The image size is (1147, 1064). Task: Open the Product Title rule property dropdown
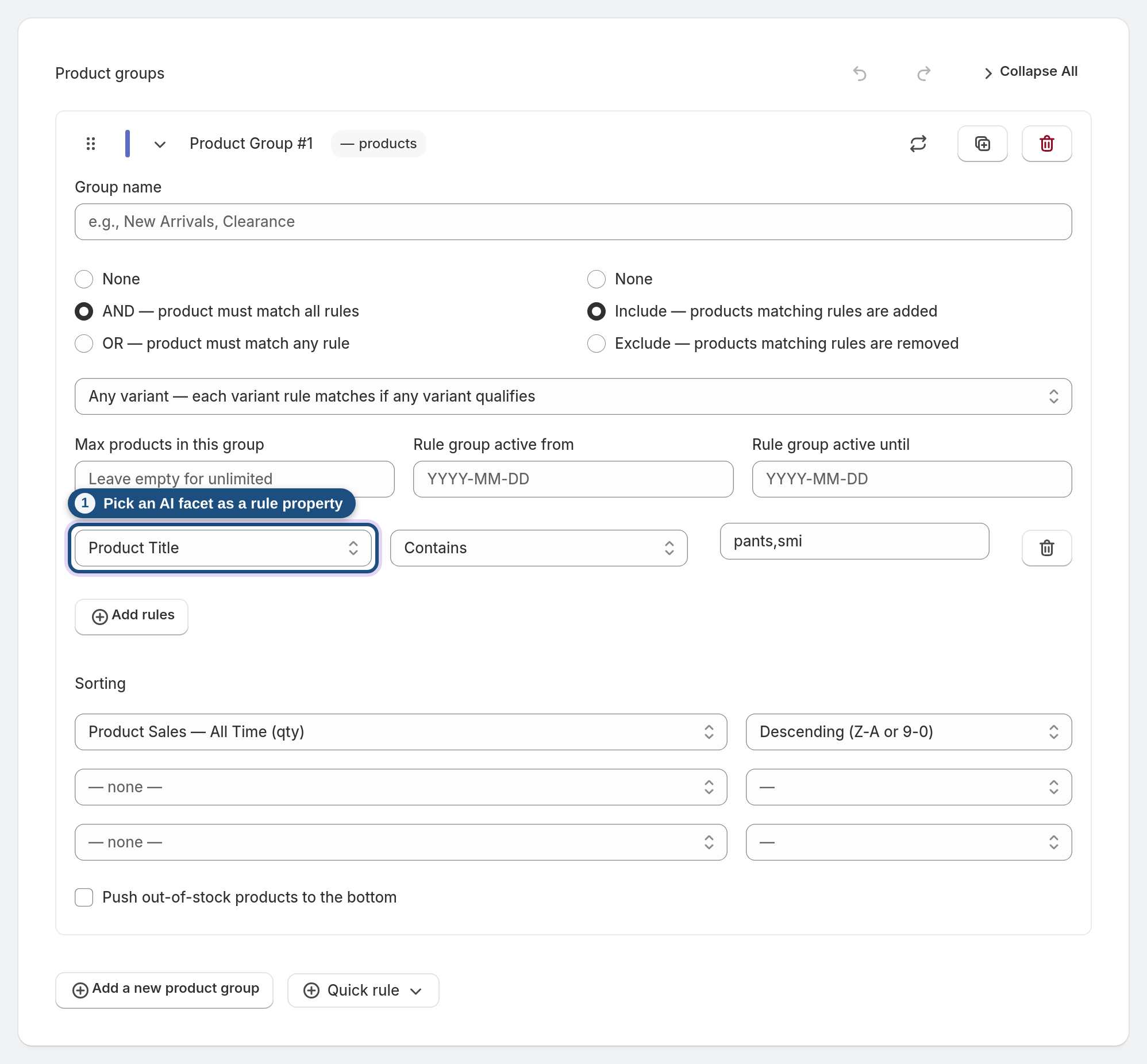pyautogui.click(x=223, y=548)
